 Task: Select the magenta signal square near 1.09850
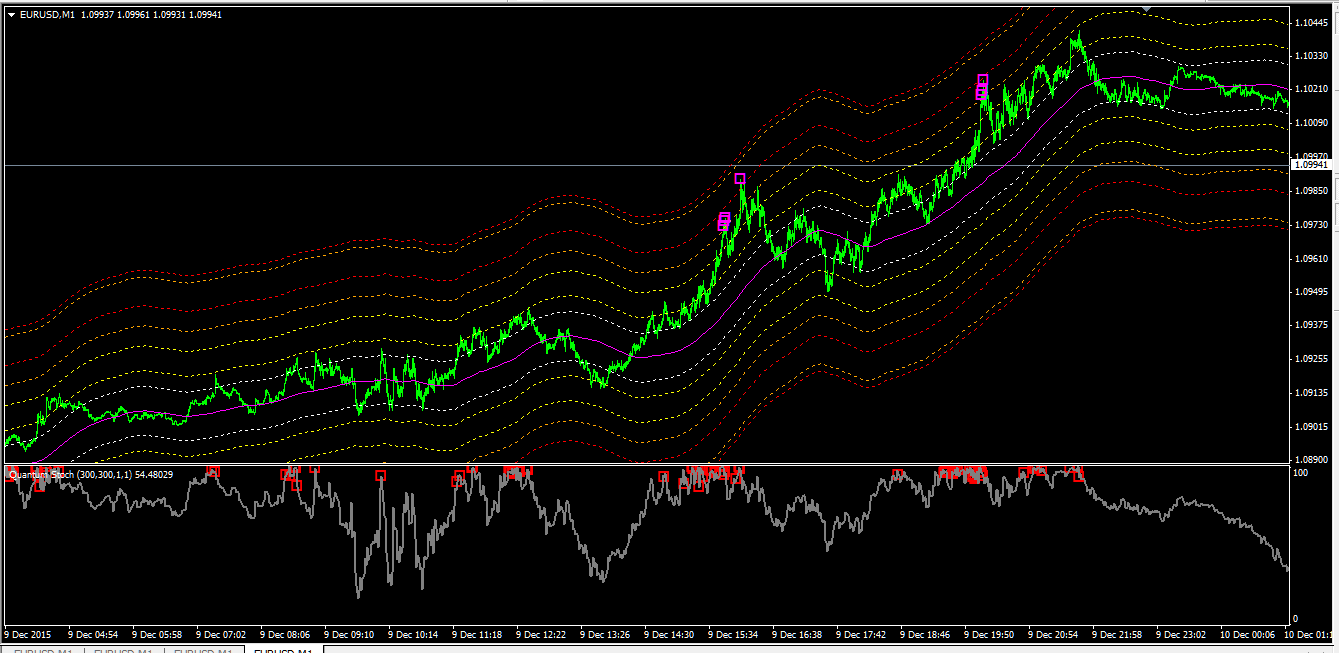click(740, 179)
